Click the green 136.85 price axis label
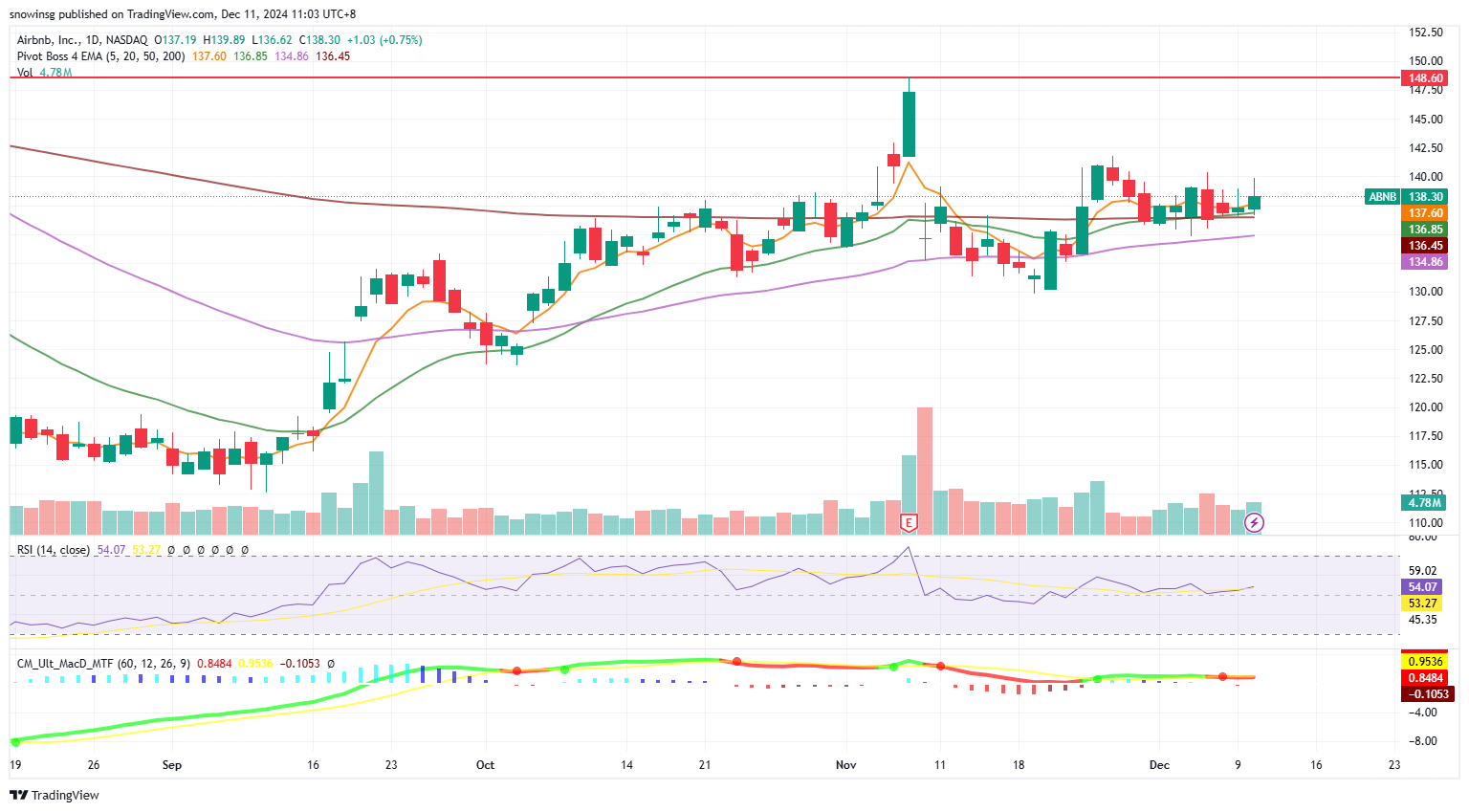The width and height of the screenshot is (1469, 812). pyautogui.click(x=1425, y=230)
